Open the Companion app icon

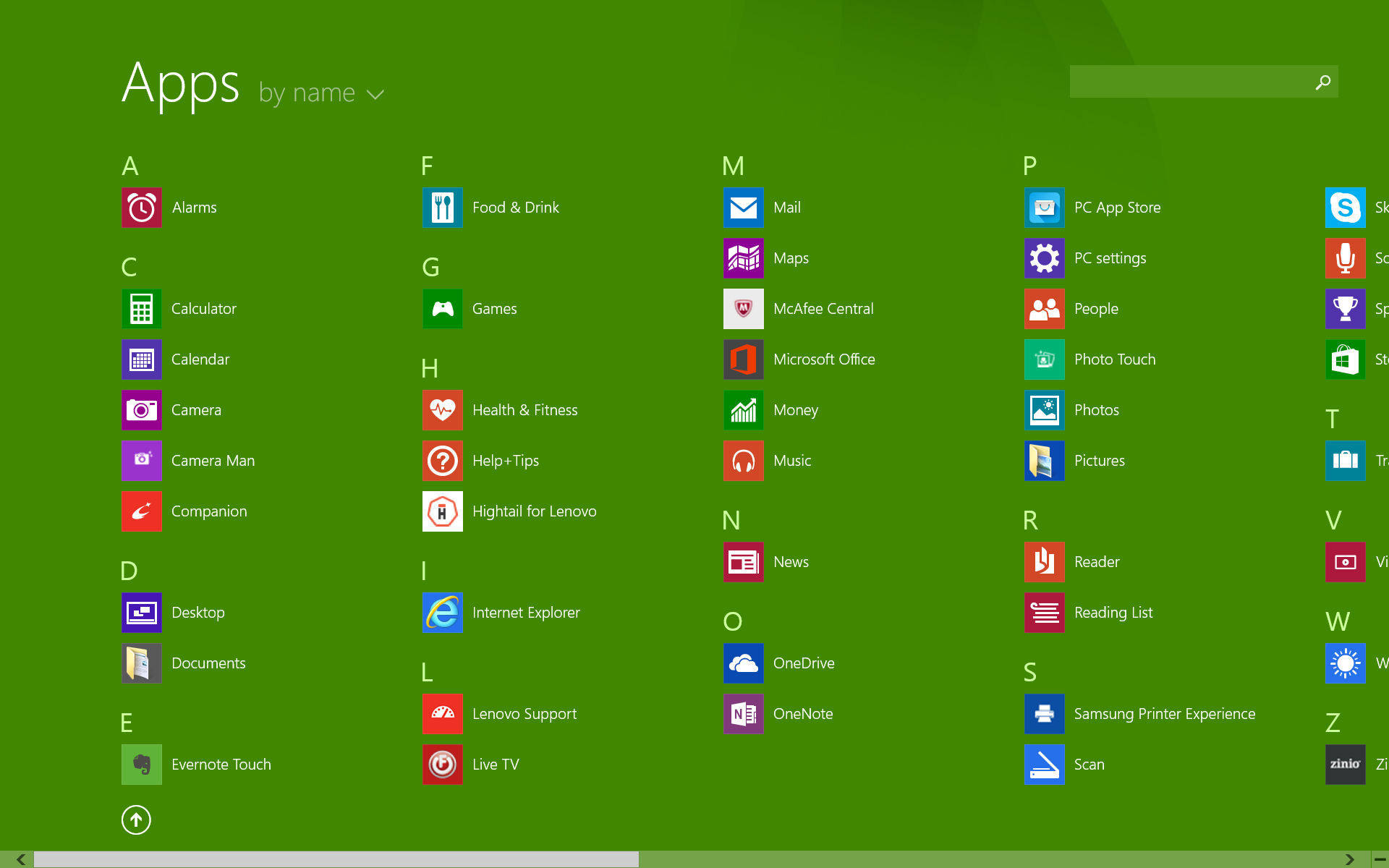(141, 511)
